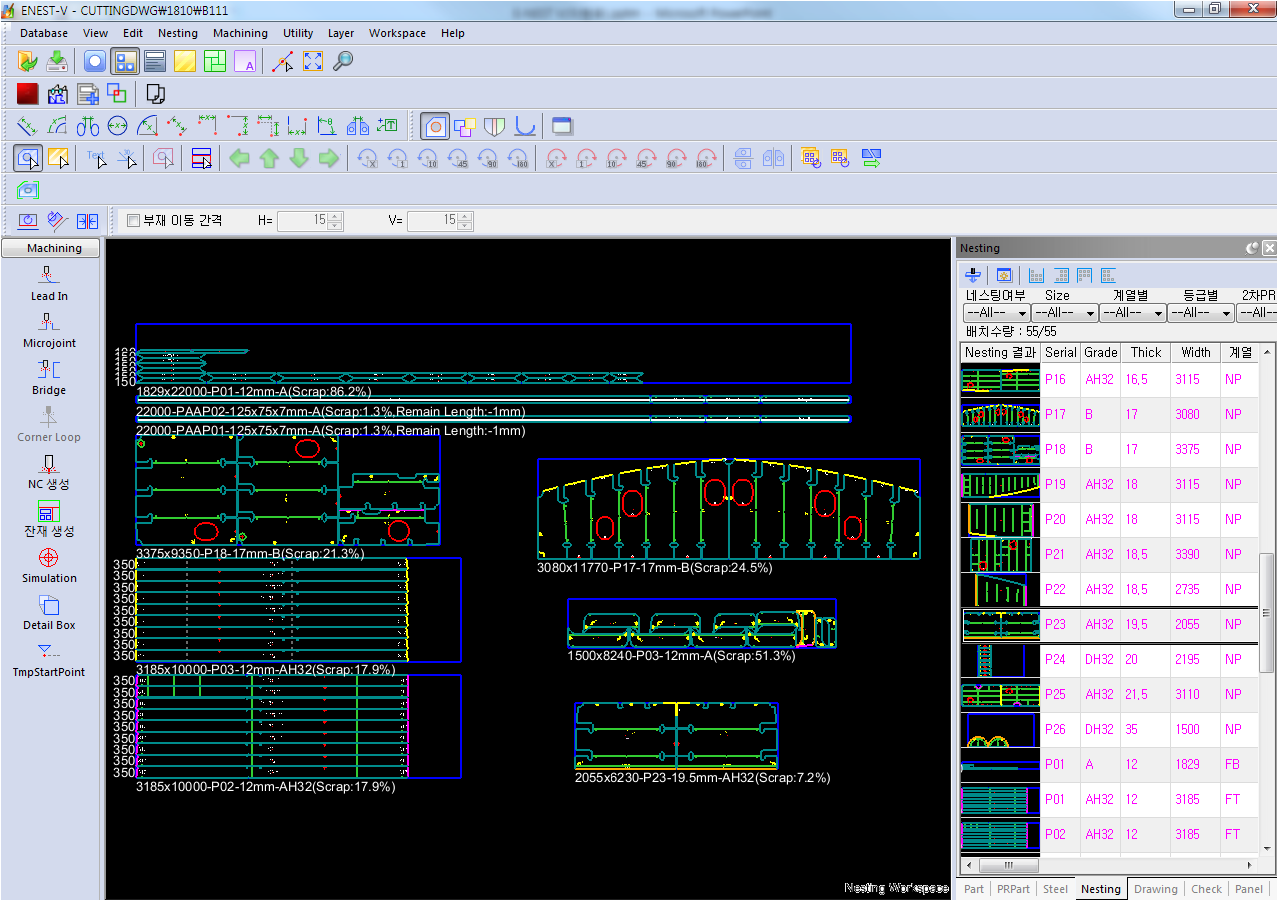
Task: Click the Text select cursor tool
Action: point(97,158)
